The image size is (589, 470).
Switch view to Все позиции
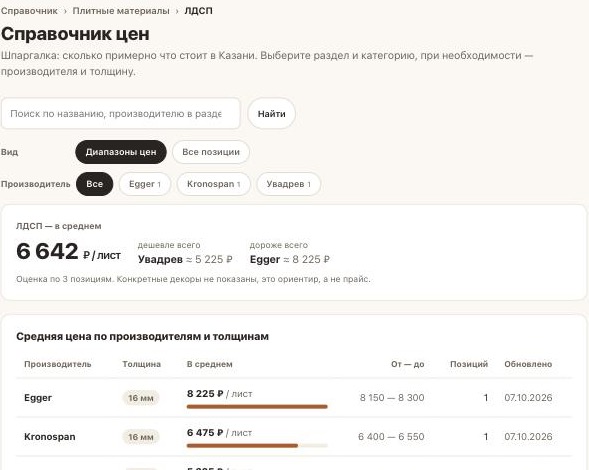pos(211,152)
